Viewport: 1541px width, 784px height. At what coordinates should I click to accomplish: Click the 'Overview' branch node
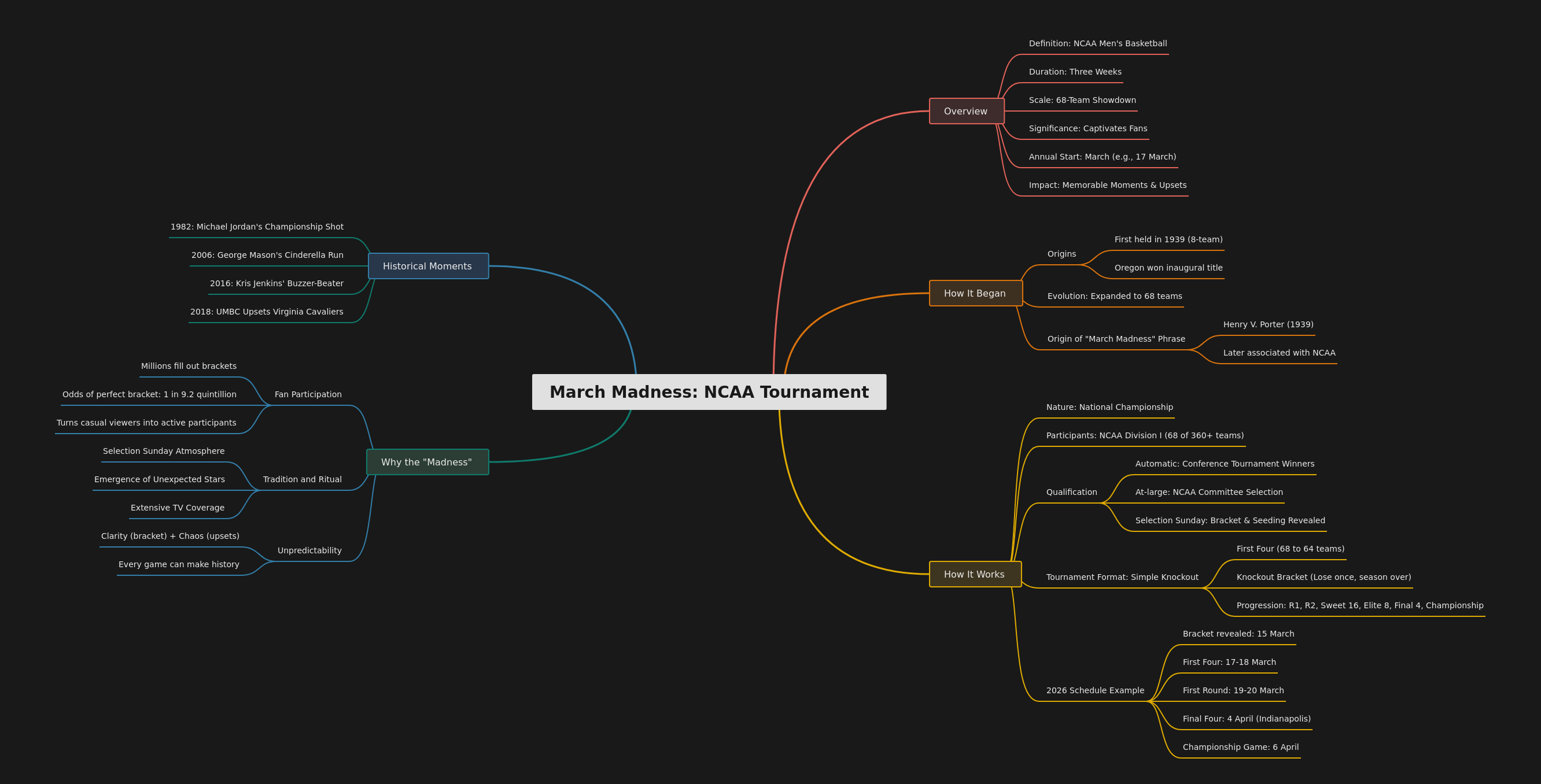(x=965, y=110)
